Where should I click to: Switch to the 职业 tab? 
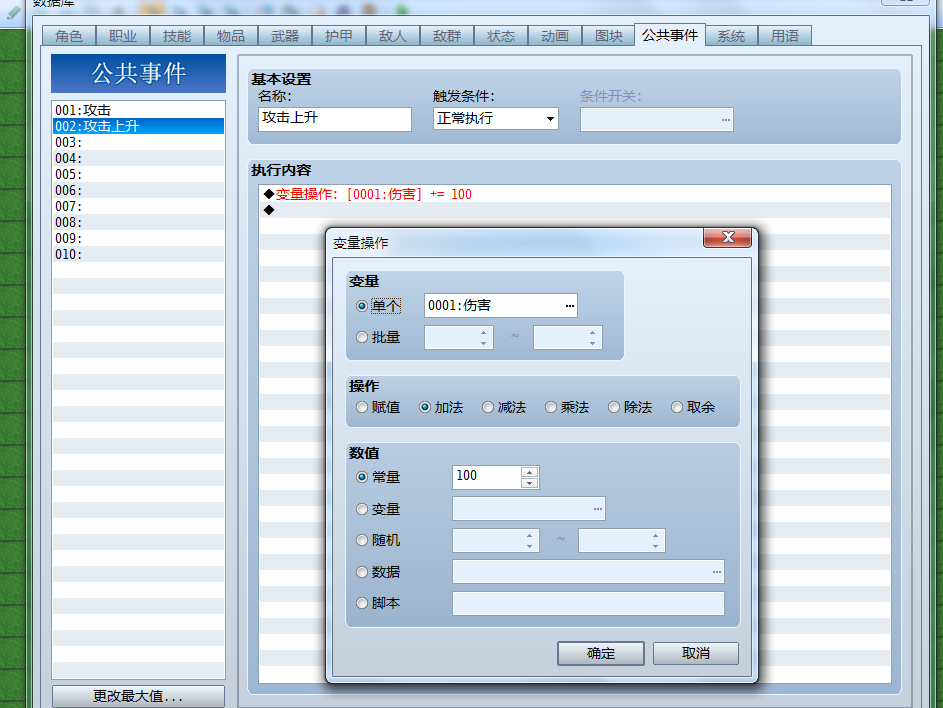tap(123, 36)
